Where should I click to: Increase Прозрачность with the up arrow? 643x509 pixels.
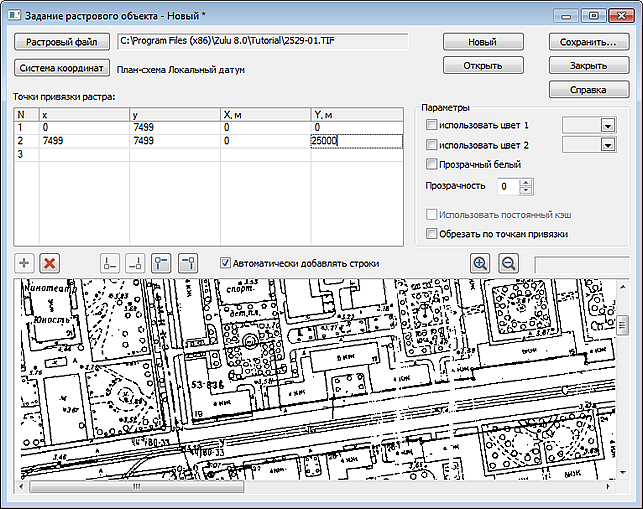[x=527, y=182]
